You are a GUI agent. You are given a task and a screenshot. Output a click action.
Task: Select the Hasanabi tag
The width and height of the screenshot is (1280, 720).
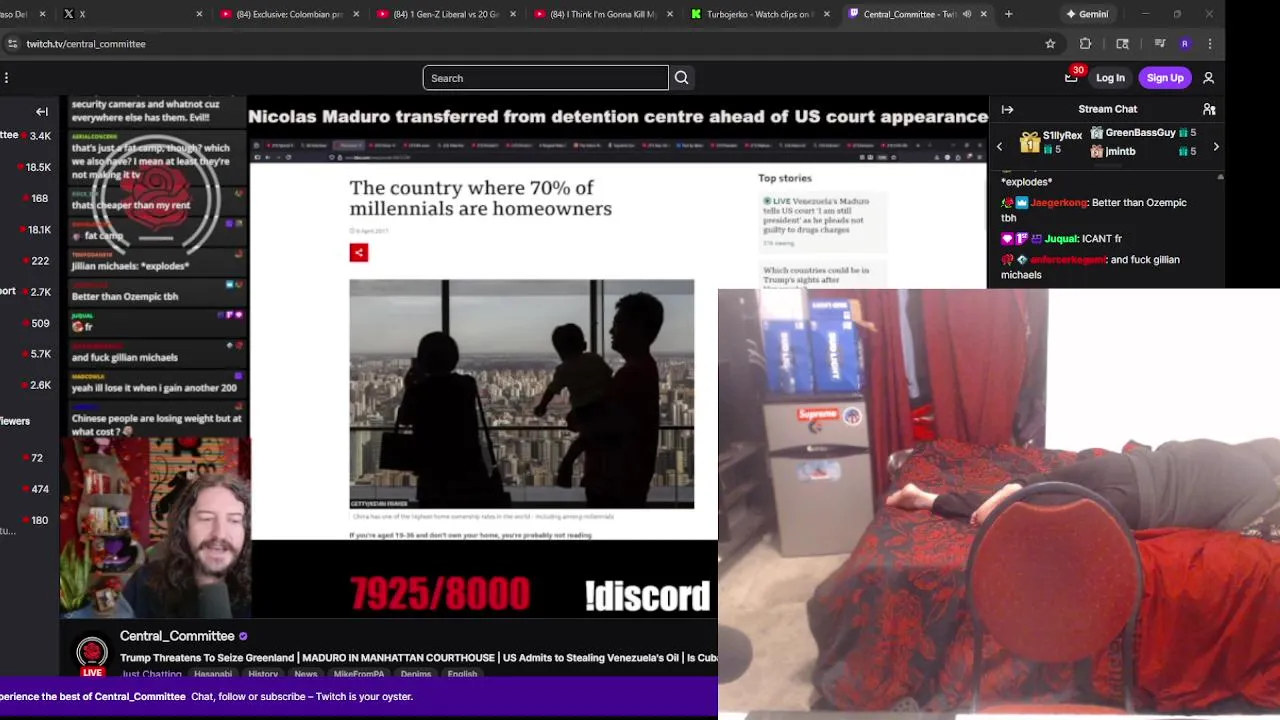coord(214,674)
